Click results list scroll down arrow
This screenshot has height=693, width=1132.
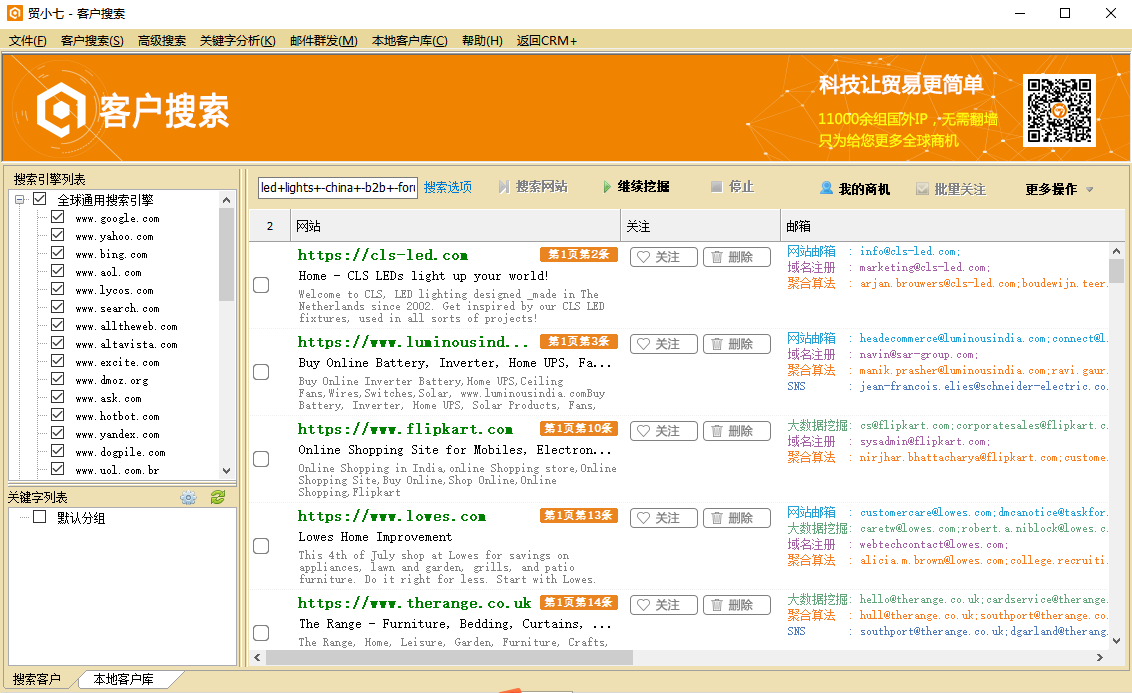click(1116, 640)
